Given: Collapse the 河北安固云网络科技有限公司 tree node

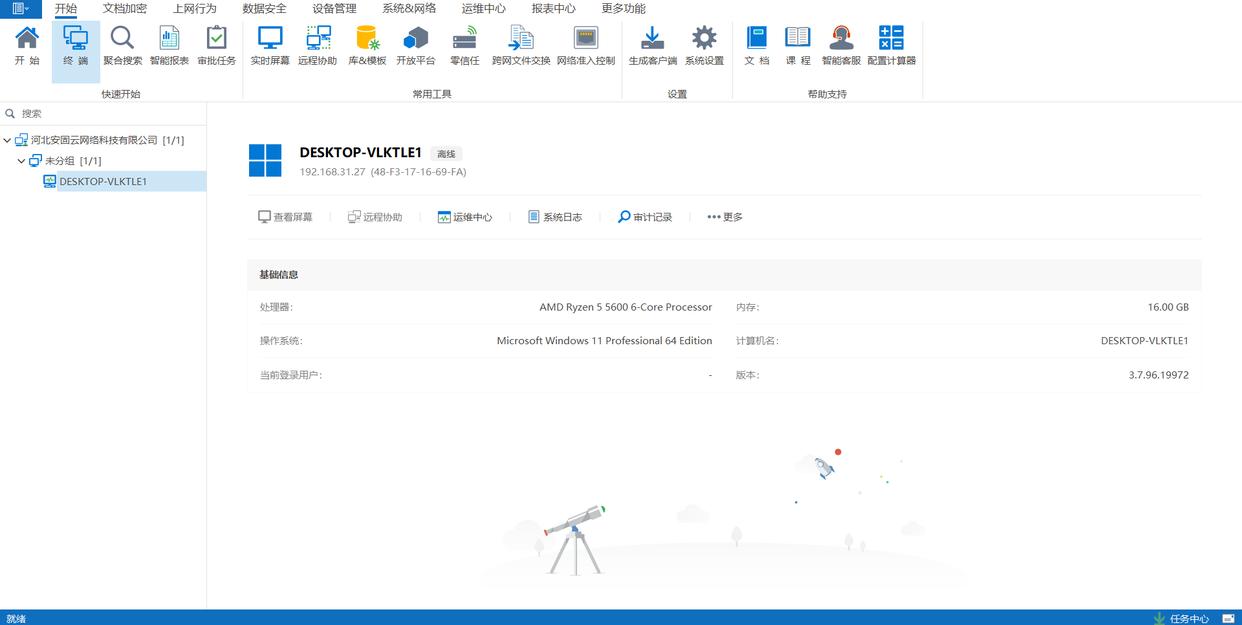Looking at the screenshot, I should point(8,141).
